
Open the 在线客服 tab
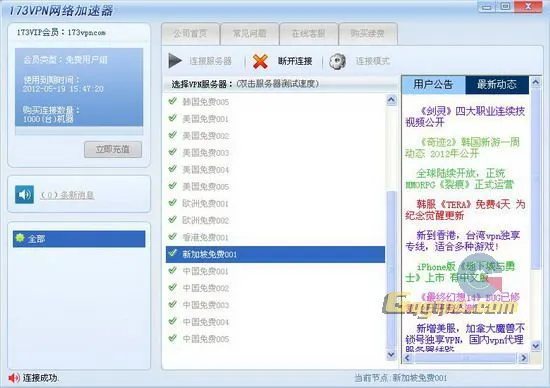309,34
